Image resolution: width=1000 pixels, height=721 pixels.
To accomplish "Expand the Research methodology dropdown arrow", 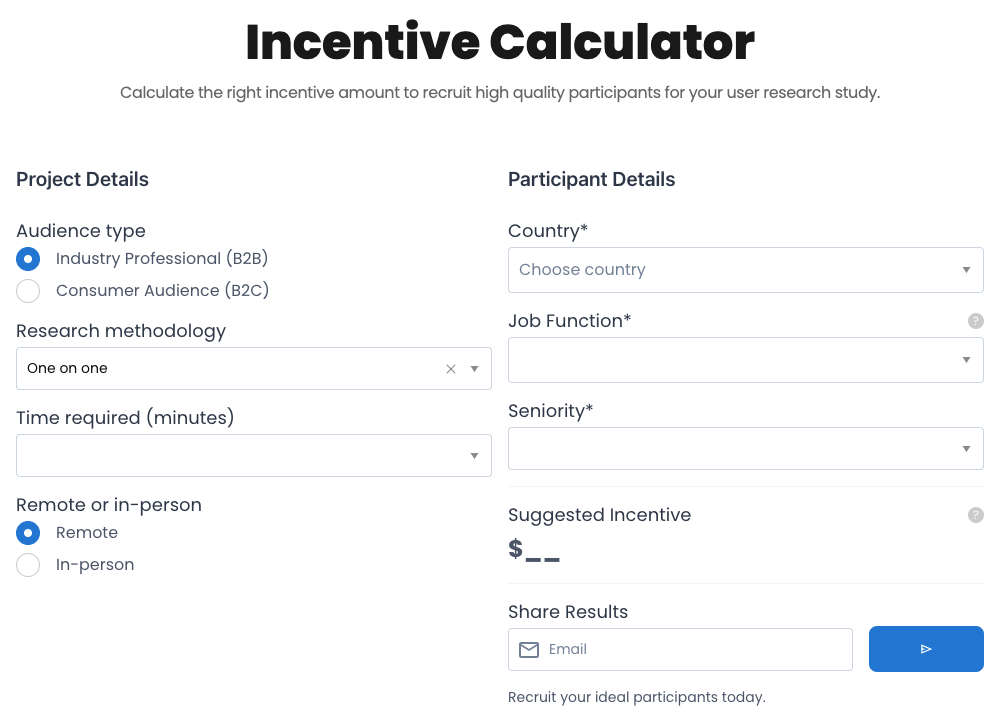I will point(474,368).
